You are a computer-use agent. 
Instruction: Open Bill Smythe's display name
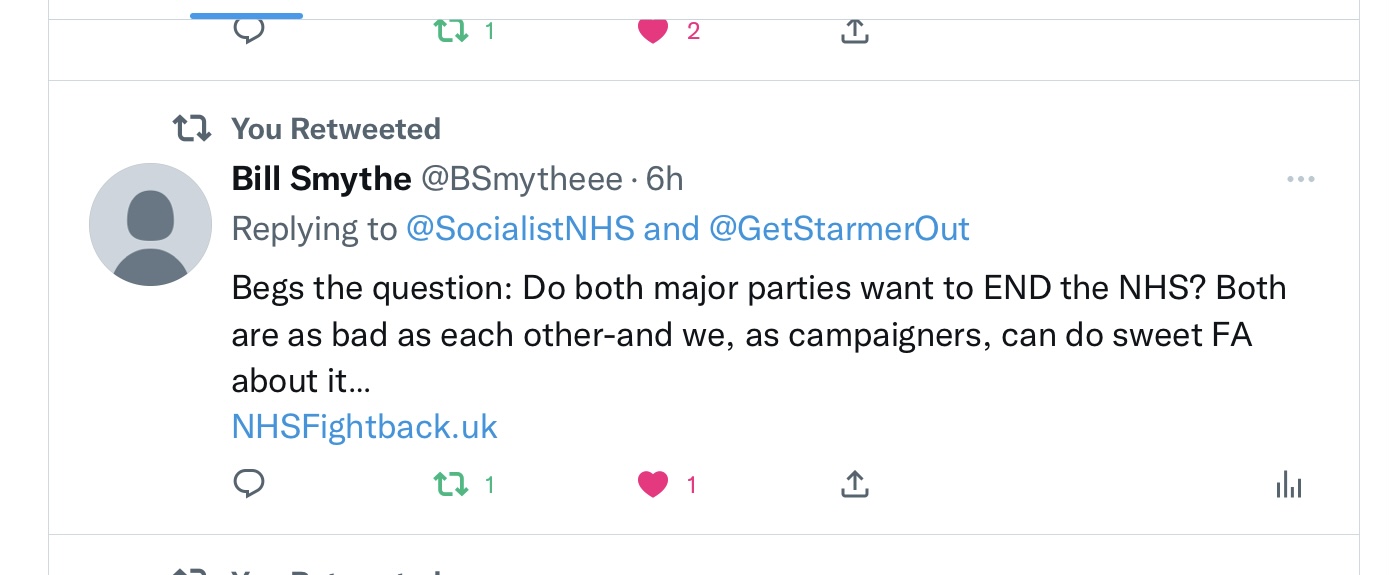pos(321,179)
